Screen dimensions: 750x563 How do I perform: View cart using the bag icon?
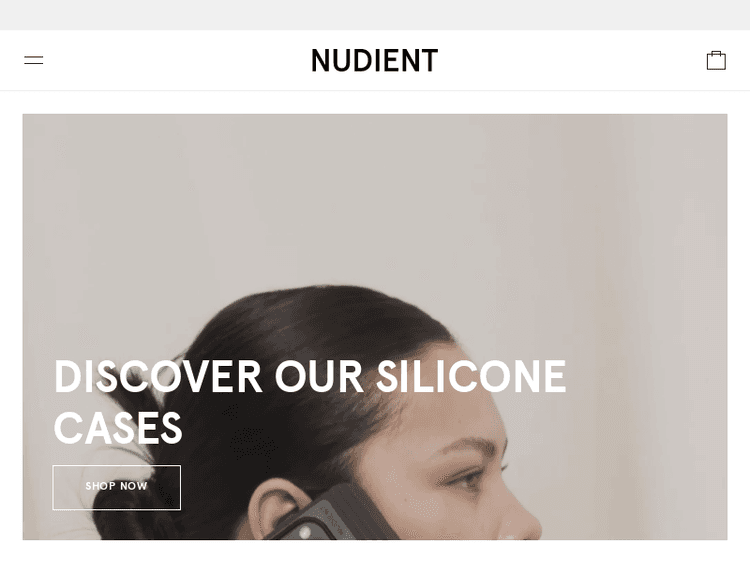(x=716, y=61)
